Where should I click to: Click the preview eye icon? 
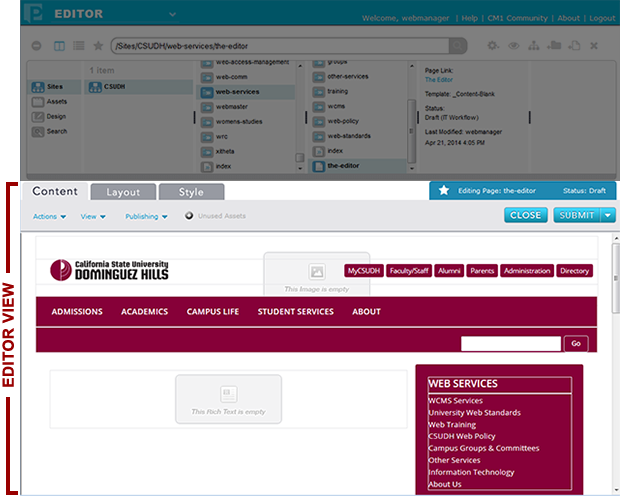[x=514, y=46]
